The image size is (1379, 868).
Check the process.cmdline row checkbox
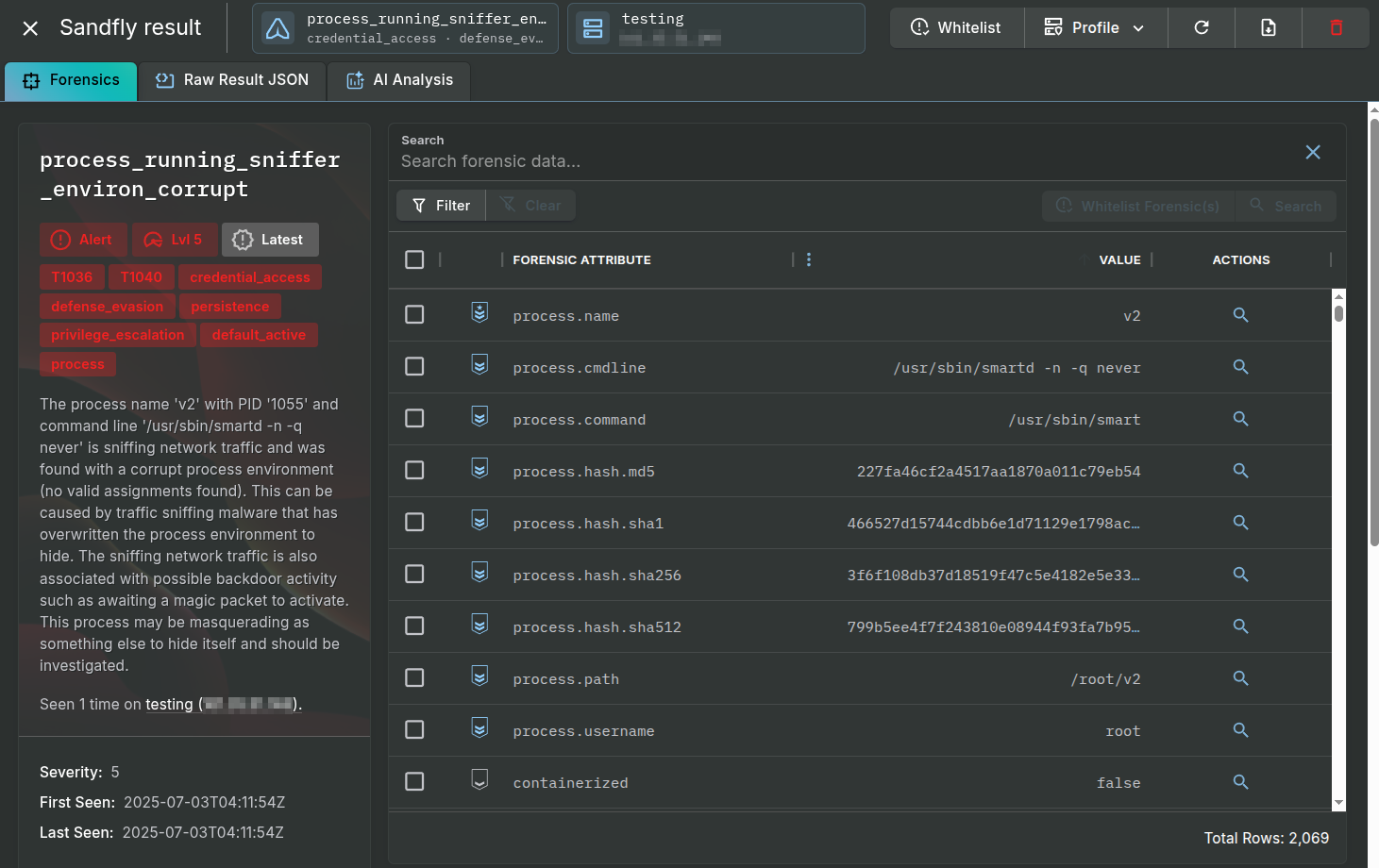[x=414, y=366]
